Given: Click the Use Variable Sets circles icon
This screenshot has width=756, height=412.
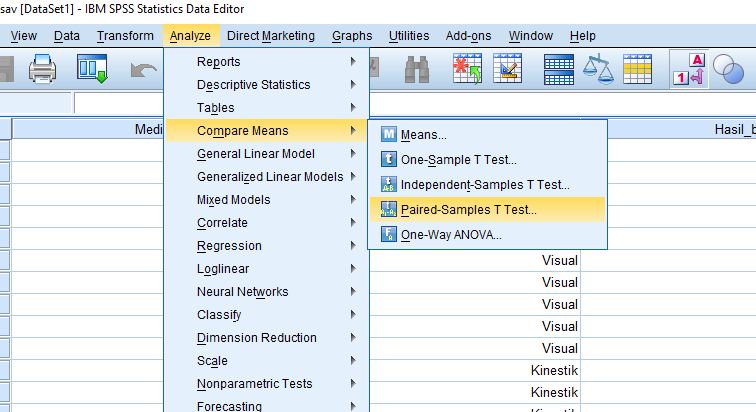Looking at the screenshot, I should (x=729, y=69).
